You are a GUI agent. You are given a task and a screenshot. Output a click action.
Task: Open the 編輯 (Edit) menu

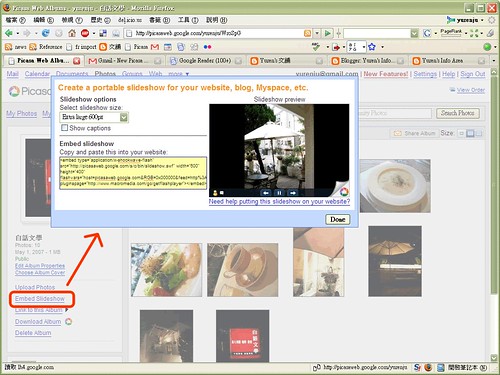[43, 20]
